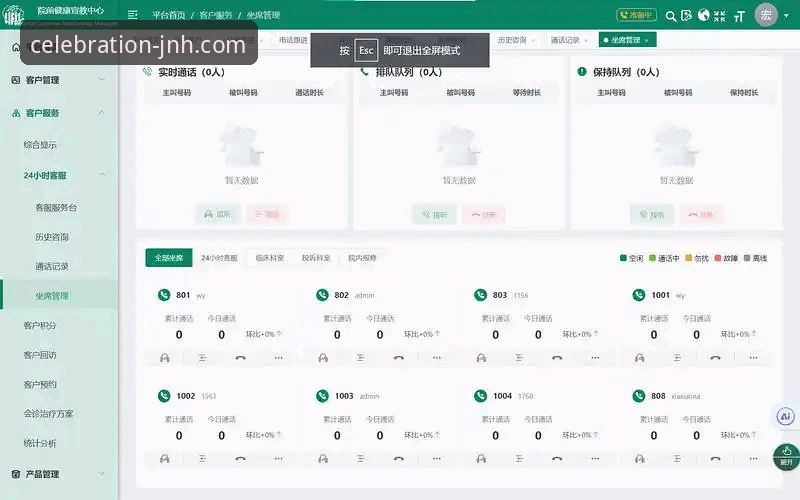Click the headset monitor icon for seat 801
Viewport: 800px width, 500px height.
[x=164, y=358]
